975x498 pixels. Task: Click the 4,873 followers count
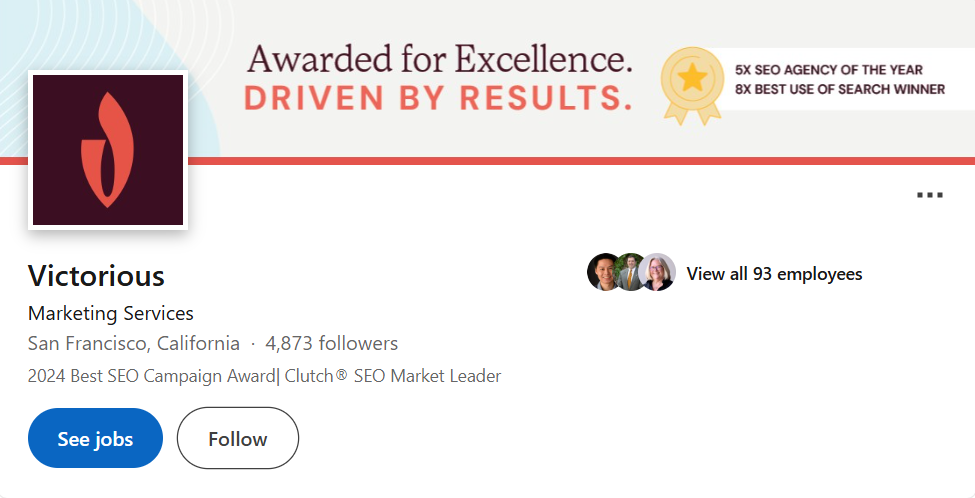(332, 344)
